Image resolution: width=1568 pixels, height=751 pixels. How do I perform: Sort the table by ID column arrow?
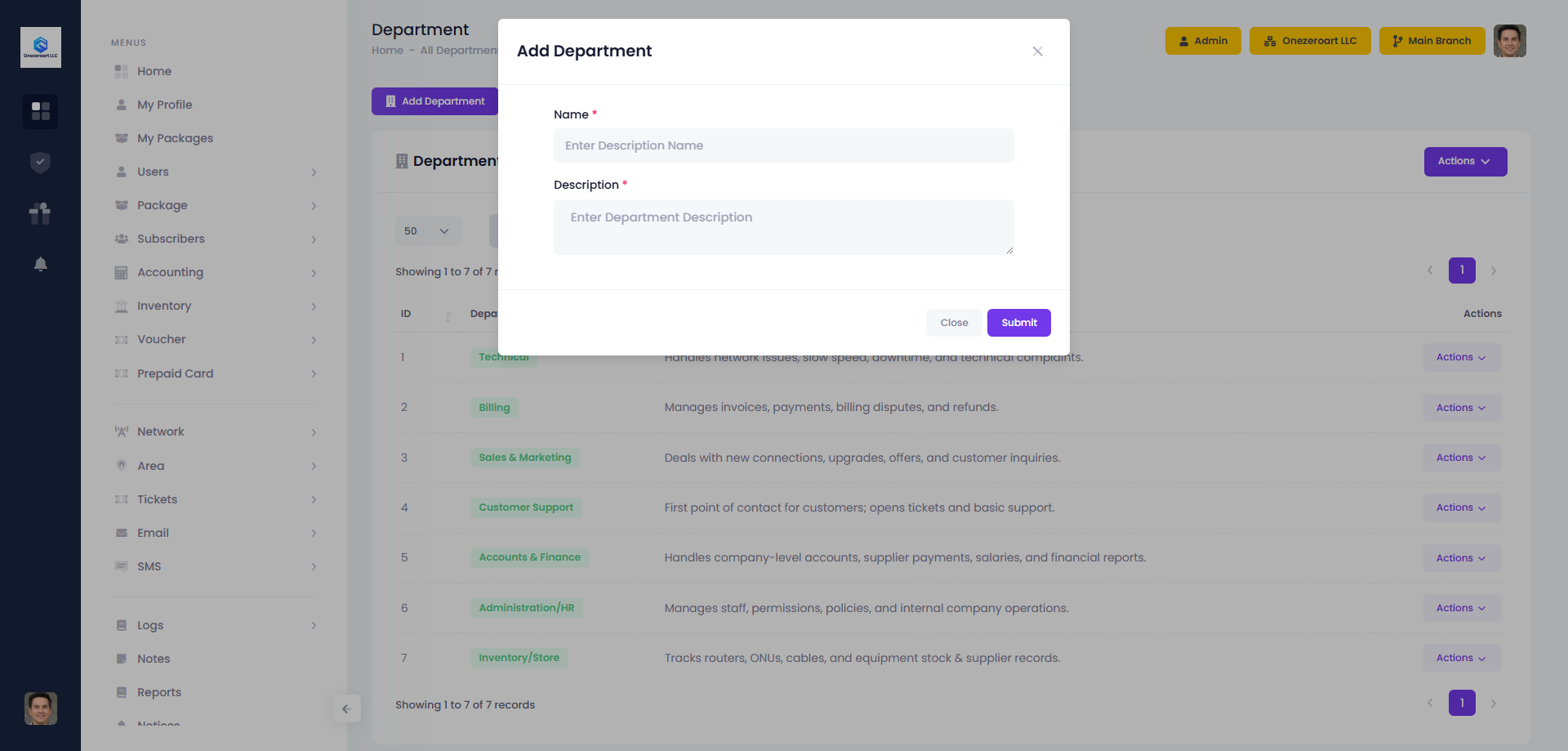448,315
